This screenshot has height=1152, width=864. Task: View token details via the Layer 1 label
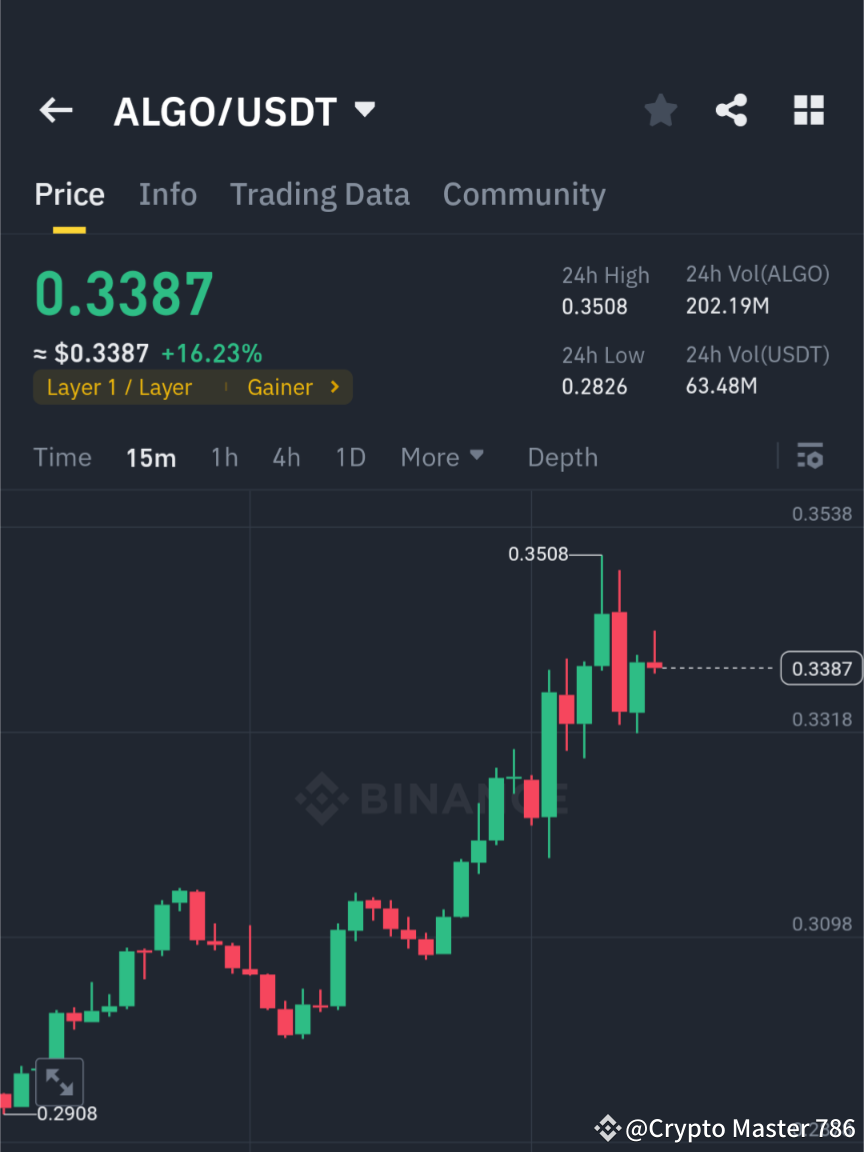(x=118, y=387)
